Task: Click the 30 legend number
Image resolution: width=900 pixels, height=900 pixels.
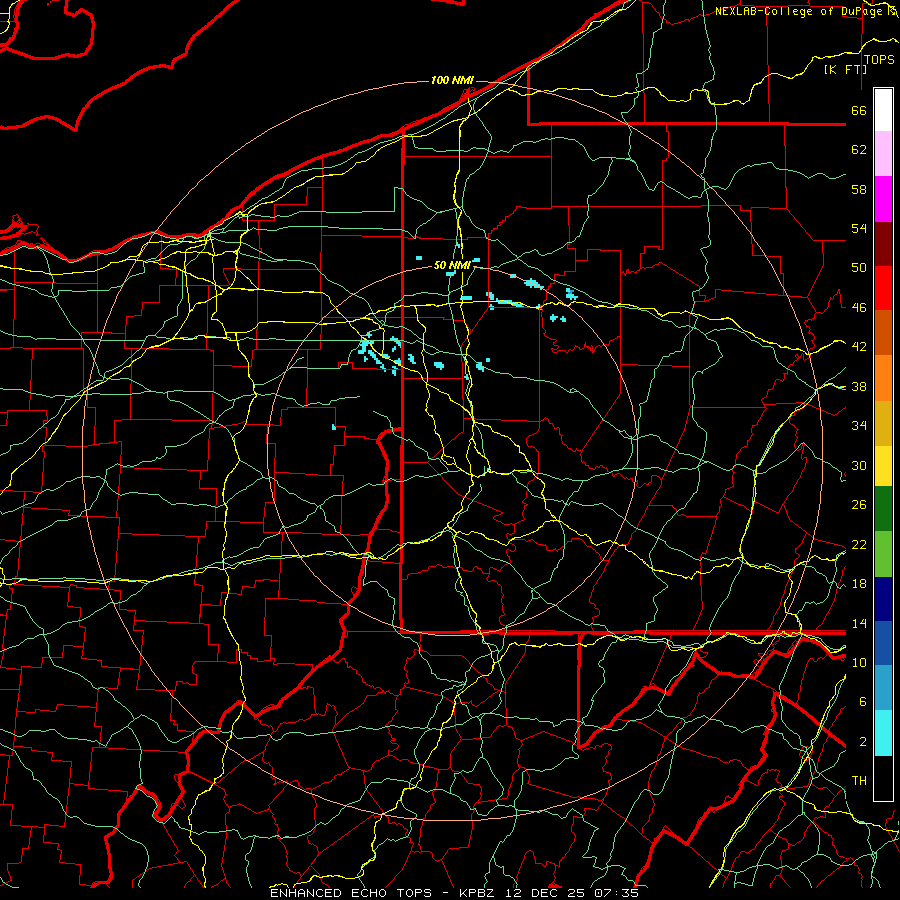Action: tap(859, 465)
